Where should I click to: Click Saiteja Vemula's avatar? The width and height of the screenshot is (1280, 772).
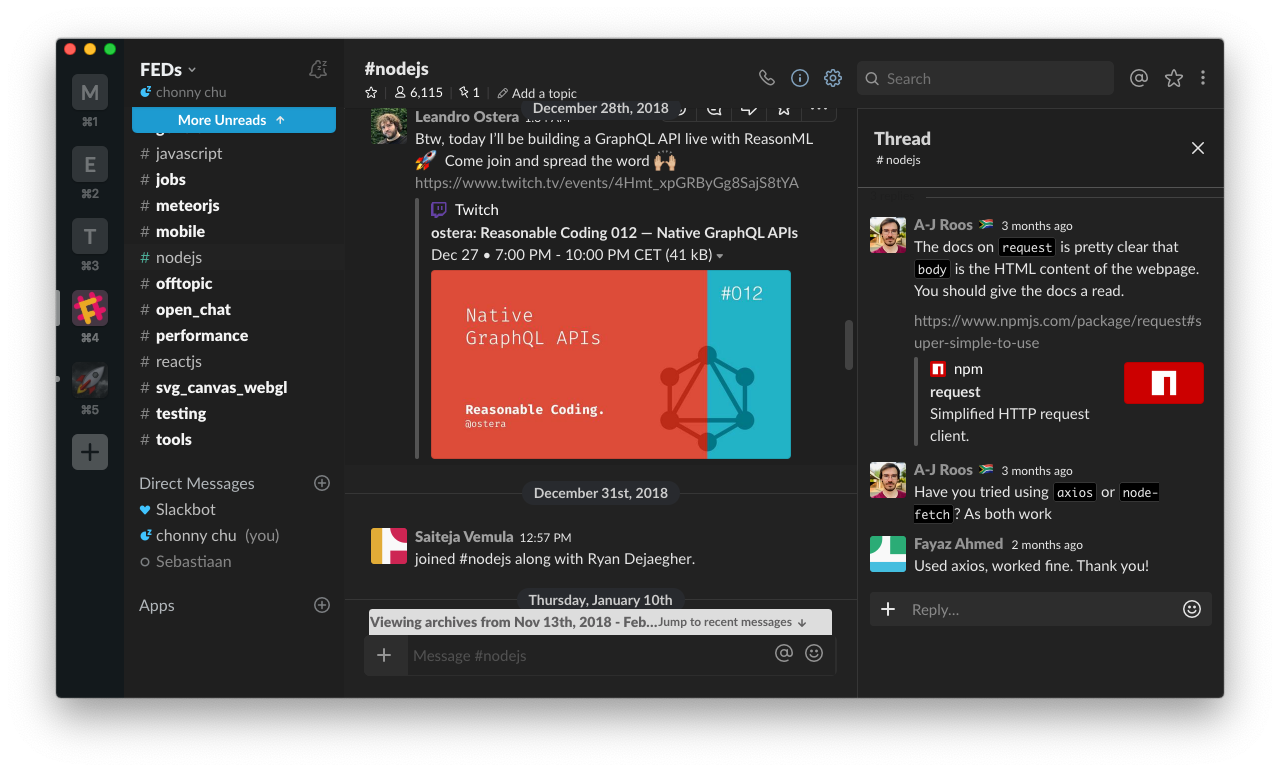tap(388, 546)
